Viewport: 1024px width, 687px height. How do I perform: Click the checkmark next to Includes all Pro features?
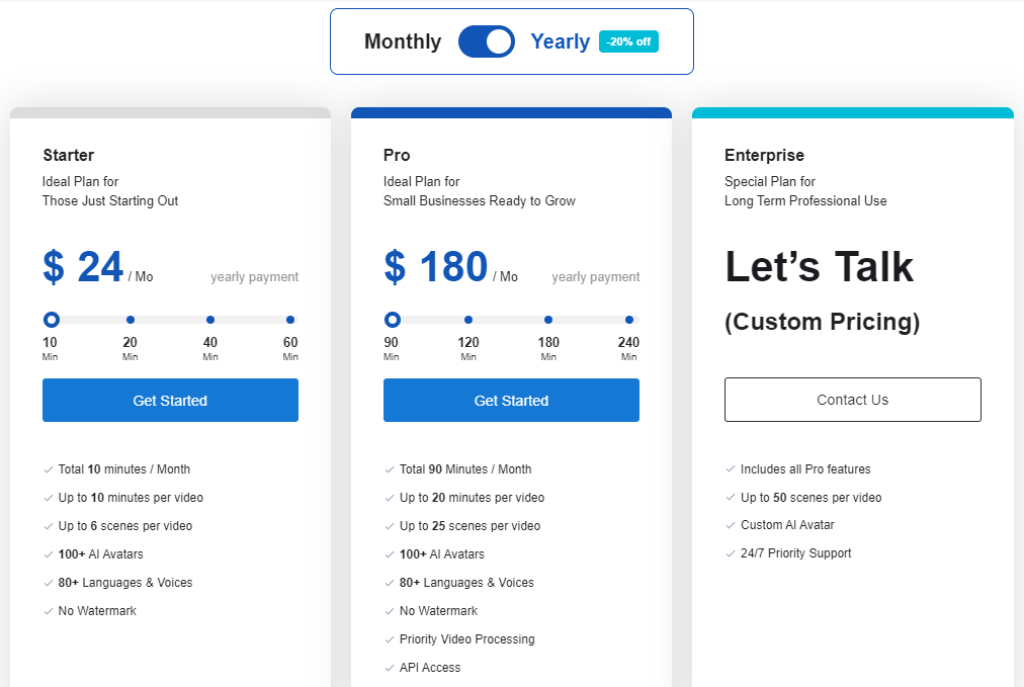tap(731, 469)
